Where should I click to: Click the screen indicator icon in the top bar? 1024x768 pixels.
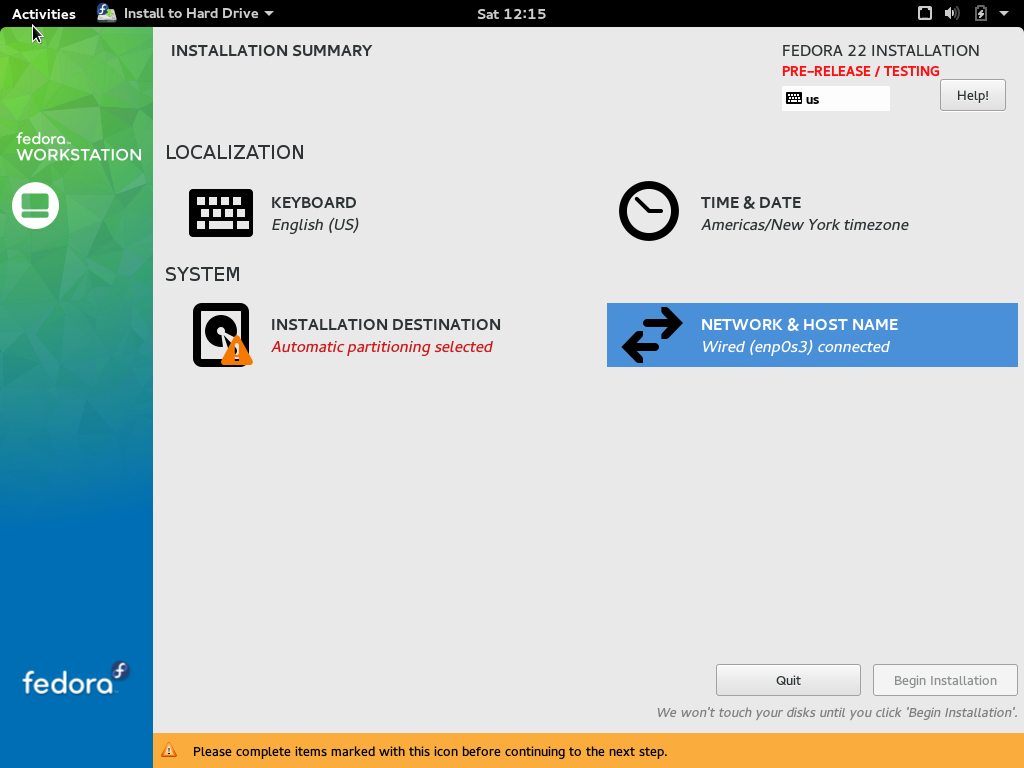point(925,13)
